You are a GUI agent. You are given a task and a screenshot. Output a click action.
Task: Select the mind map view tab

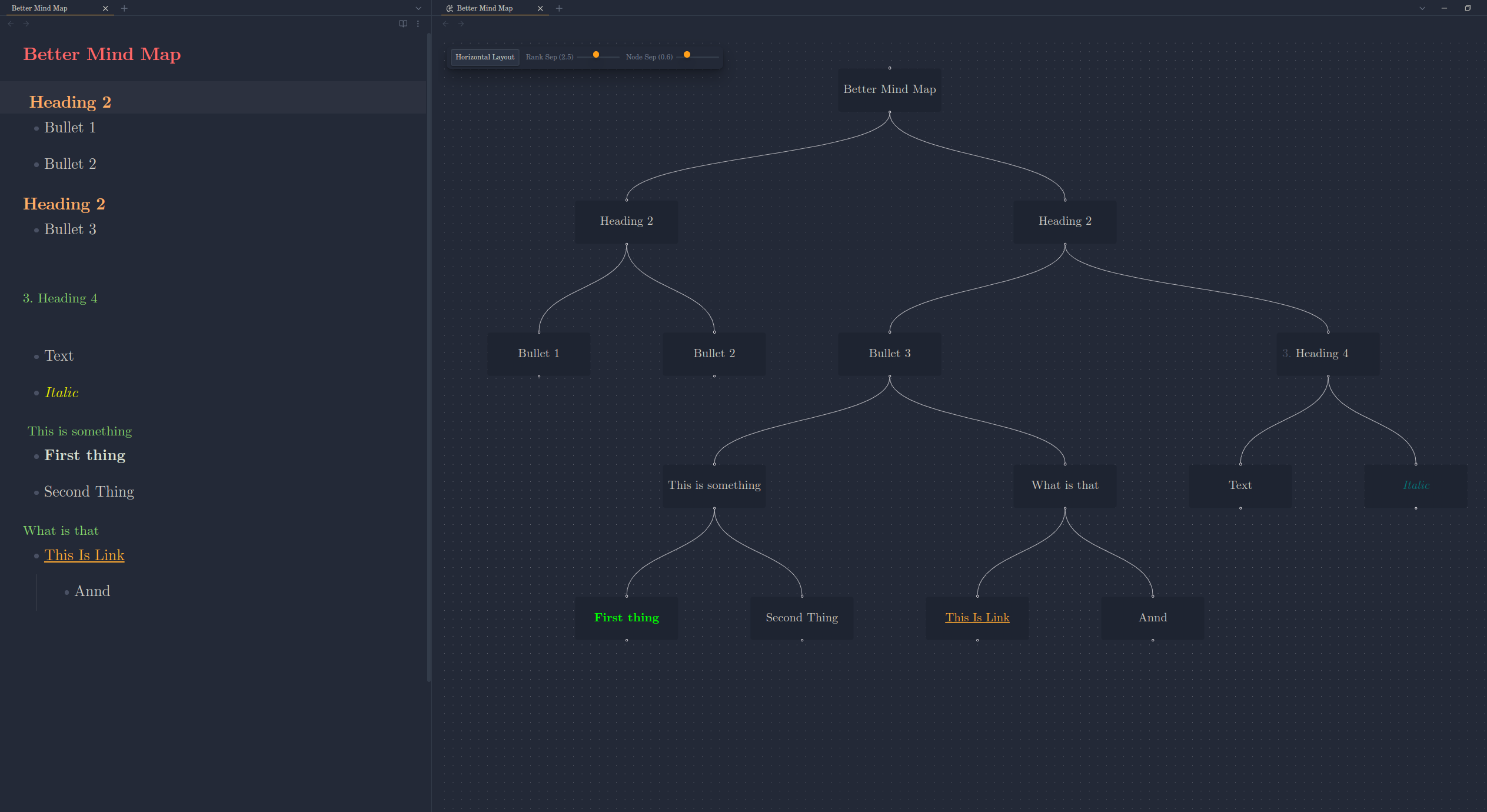[484, 8]
